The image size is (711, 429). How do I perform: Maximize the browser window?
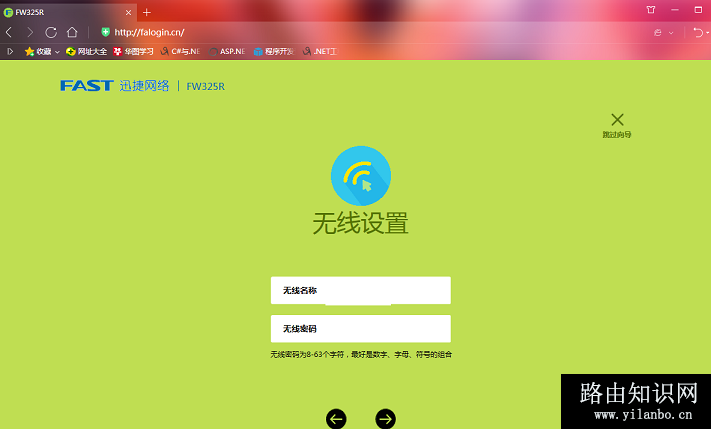pos(698,10)
